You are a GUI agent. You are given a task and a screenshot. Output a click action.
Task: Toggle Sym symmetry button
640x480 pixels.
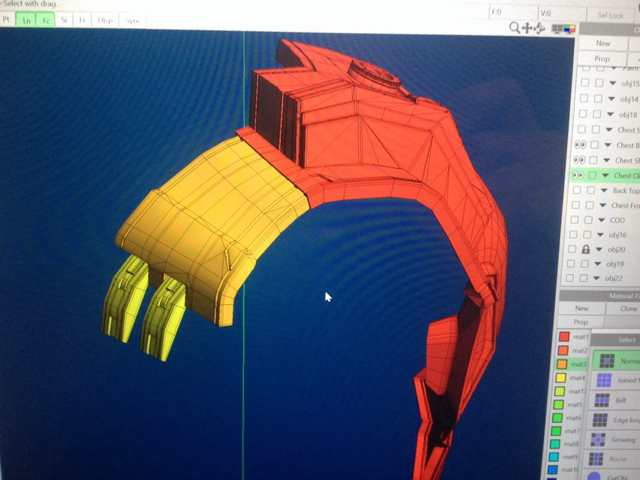click(x=132, y=20)
